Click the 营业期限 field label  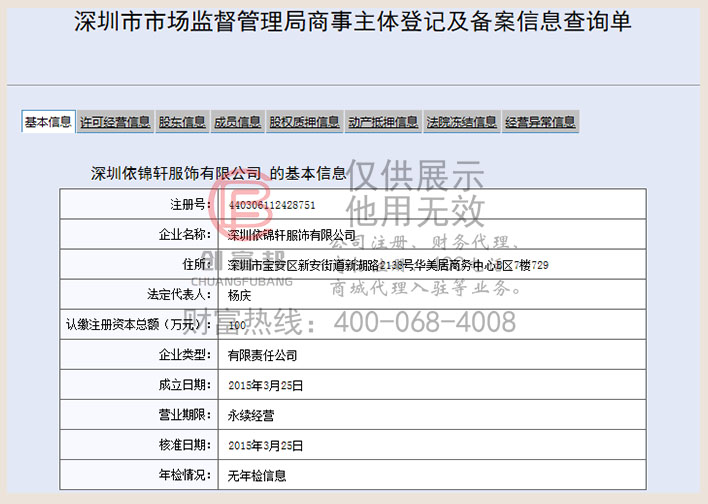coord(185,415)
